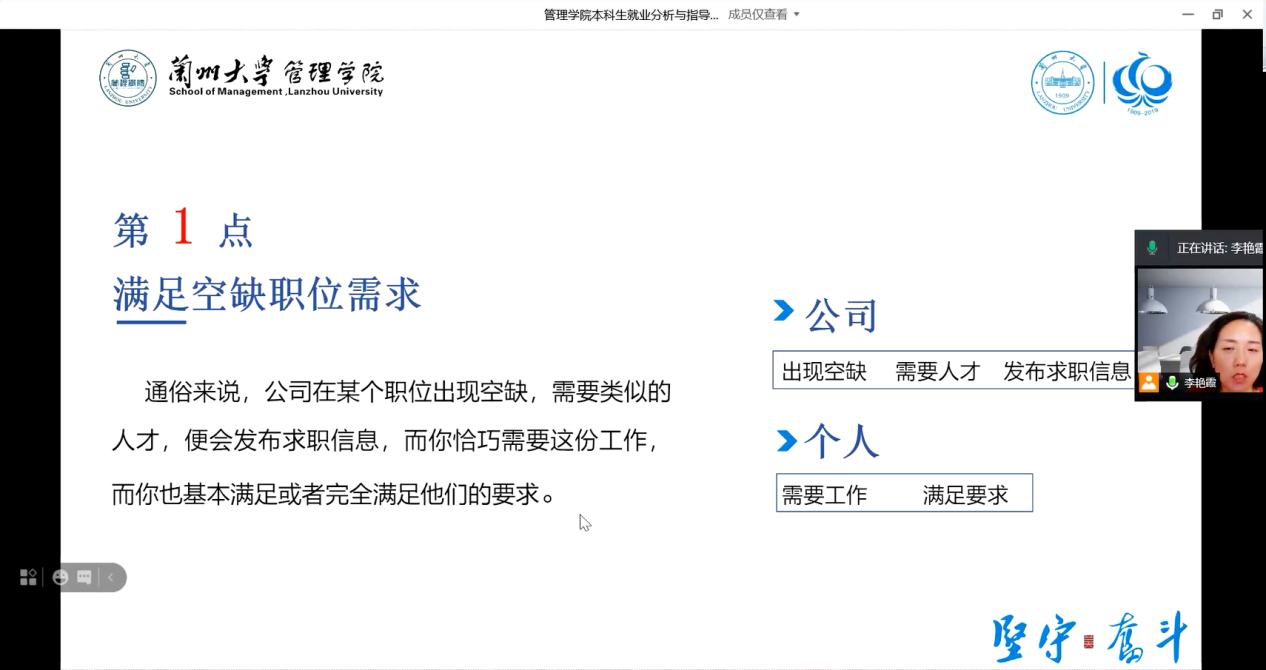Click the 需要工作 满足要求 text box
The height and width of the screenshot is (670, 1266).
click(903, 494)
